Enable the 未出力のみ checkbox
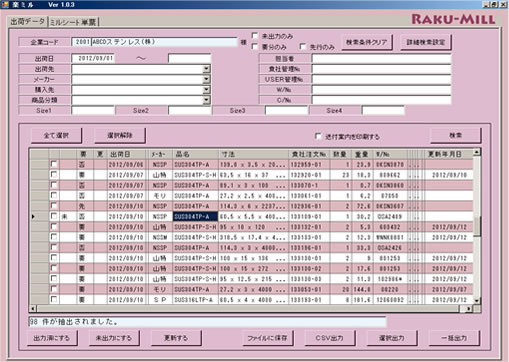The width and height of the screenshot is (509, 362). pyautogui.click(x=255, y=36)
